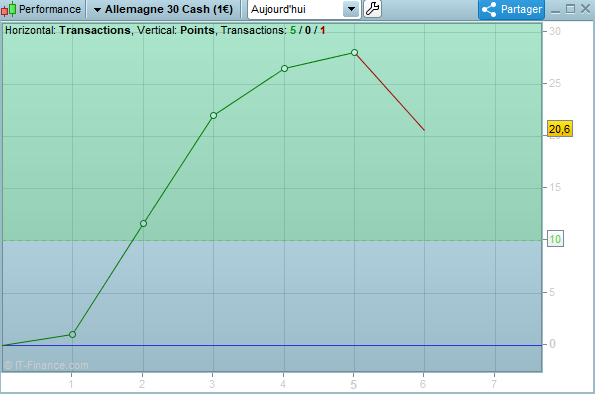
Task: Click the green winning transactions count 5
Action: coord(293,30)
